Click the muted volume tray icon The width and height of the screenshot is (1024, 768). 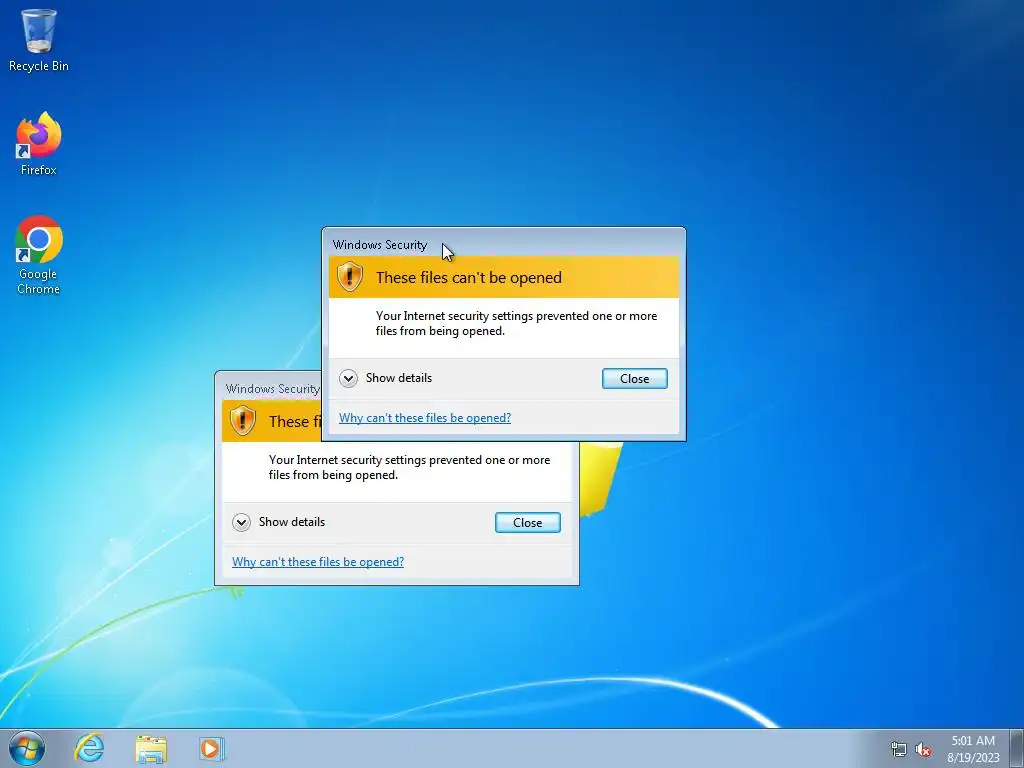923,749
